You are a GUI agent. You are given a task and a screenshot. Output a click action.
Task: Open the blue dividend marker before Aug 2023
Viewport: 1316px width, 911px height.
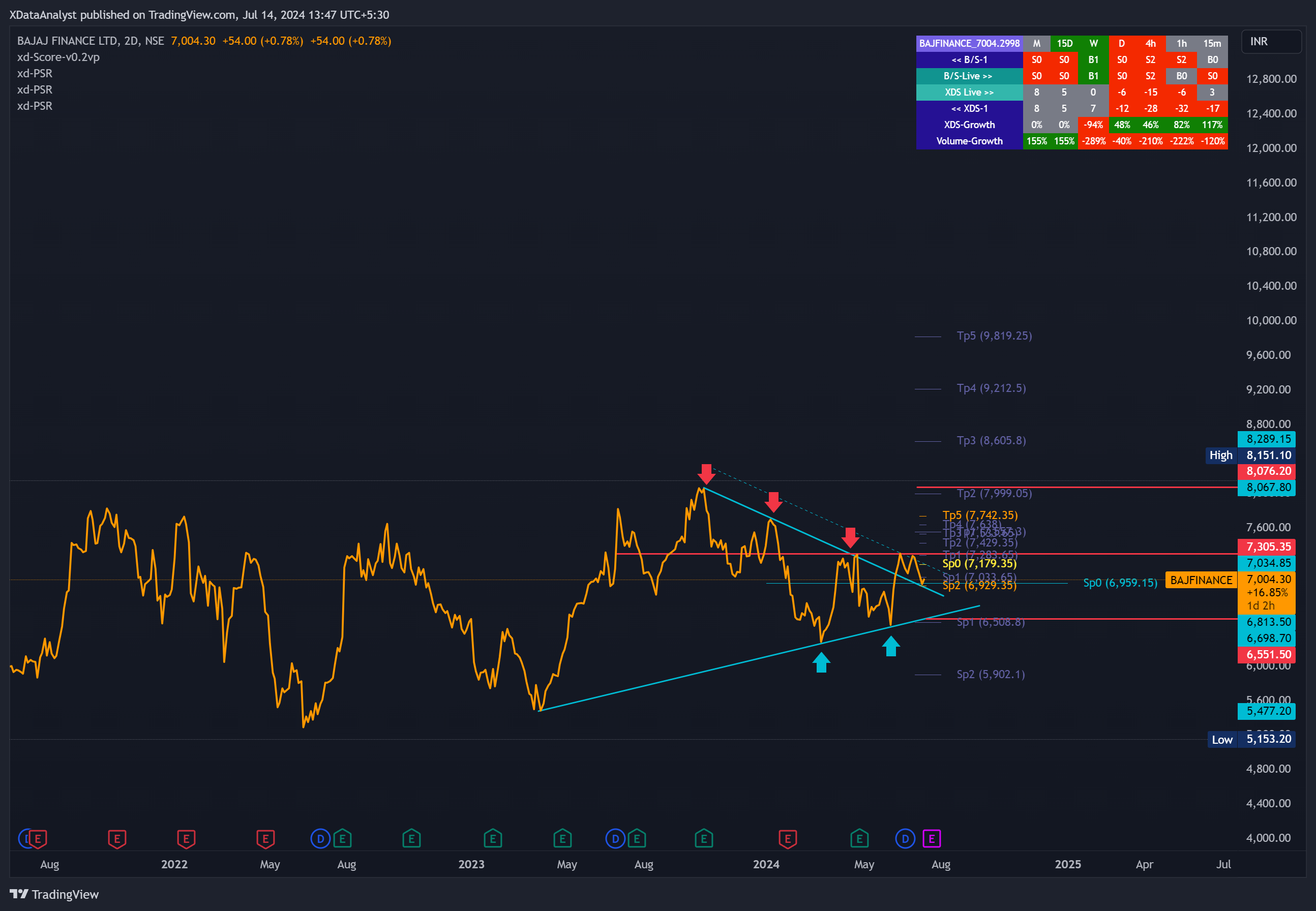[x=615, y=838]
